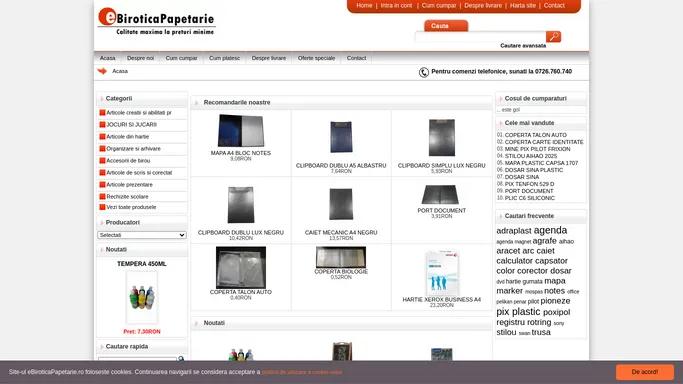Open category Articole din hartie
Viewport: 683px width, 384px height.
pos(128,137)
